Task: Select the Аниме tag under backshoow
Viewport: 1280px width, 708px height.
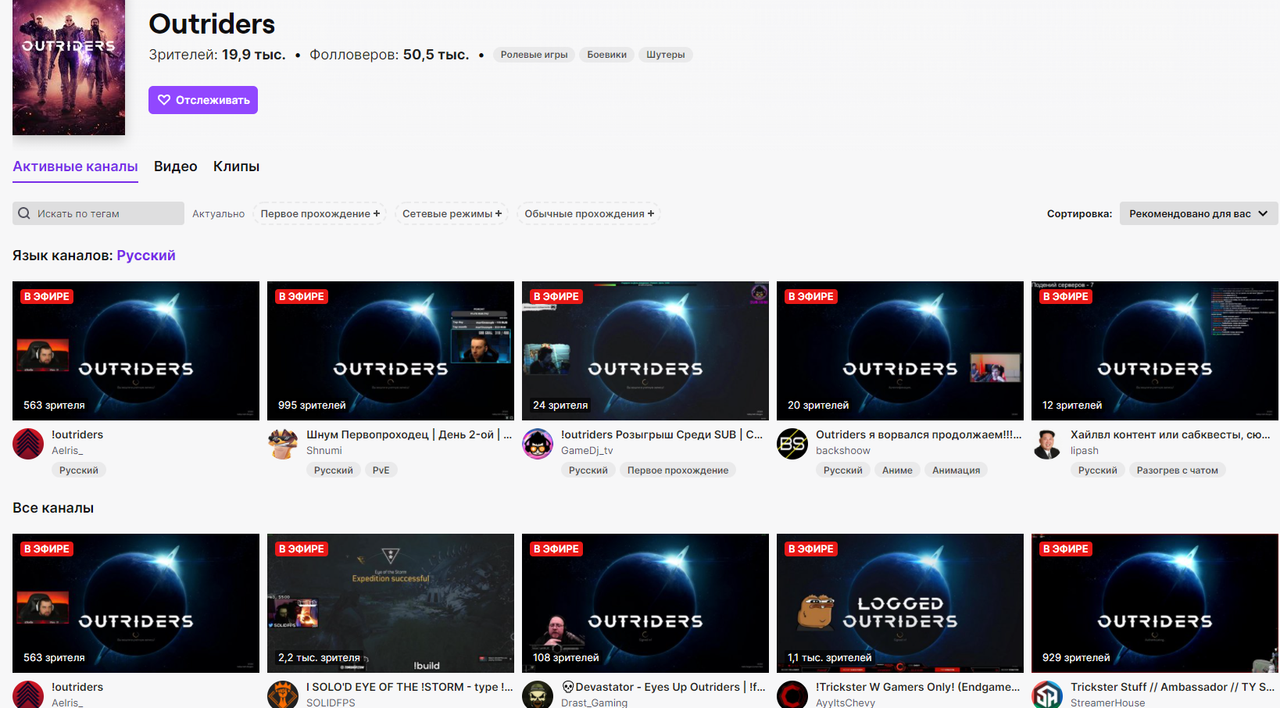Action: (897, 470)
